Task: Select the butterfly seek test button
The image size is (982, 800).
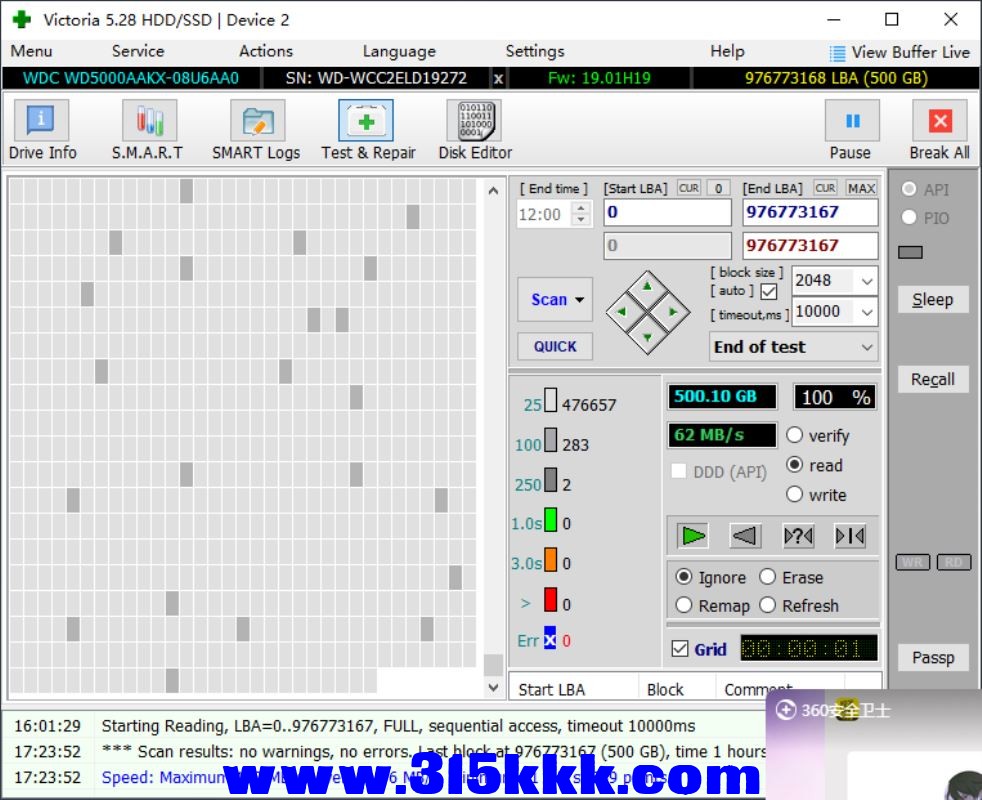Action: tap(850, 536)
